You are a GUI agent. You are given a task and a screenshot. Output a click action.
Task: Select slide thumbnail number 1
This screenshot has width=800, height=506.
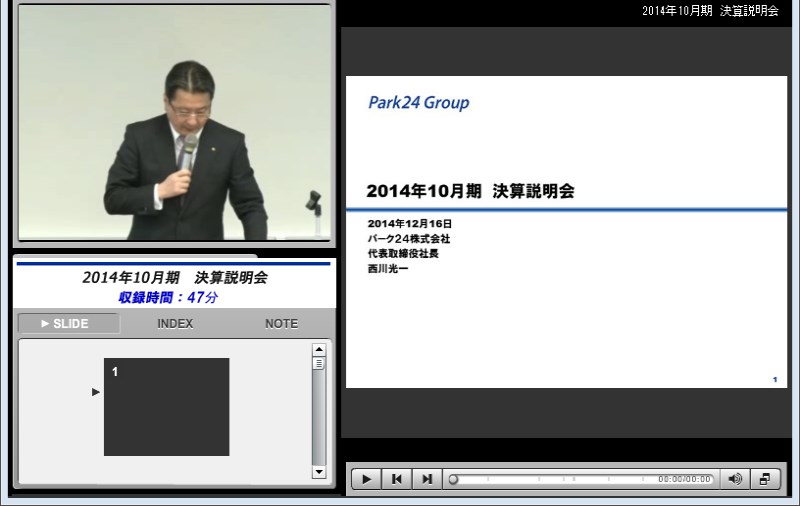[x=166, y=407]
